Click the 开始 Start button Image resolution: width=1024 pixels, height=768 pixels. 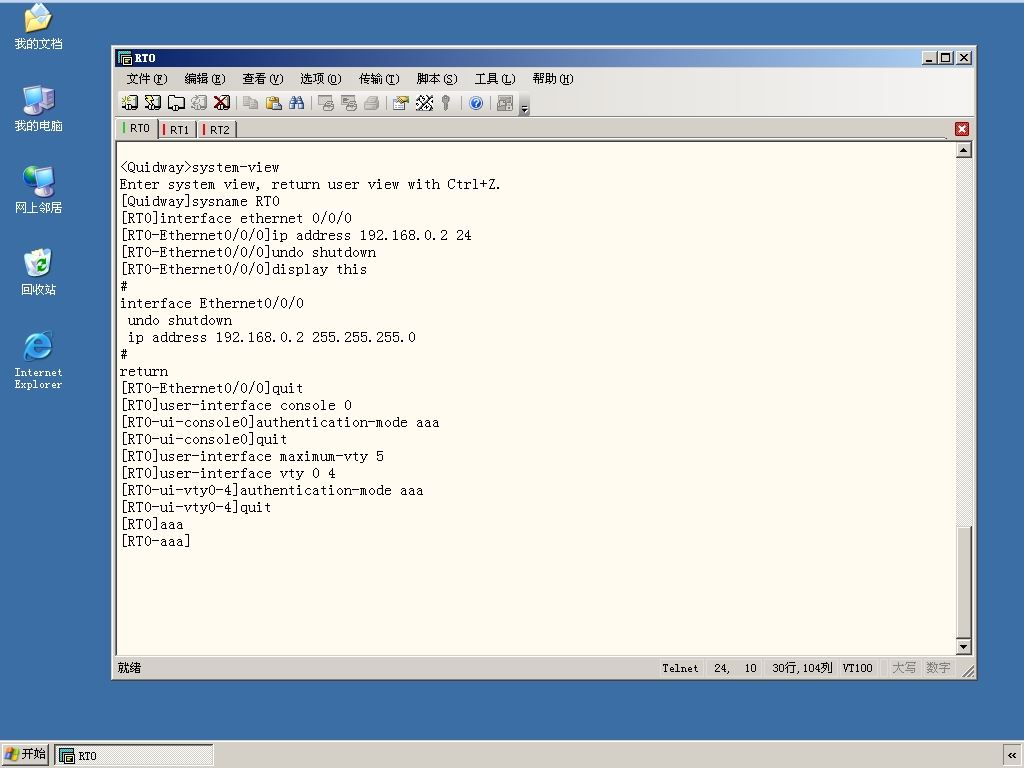click(x=25, y=754)
